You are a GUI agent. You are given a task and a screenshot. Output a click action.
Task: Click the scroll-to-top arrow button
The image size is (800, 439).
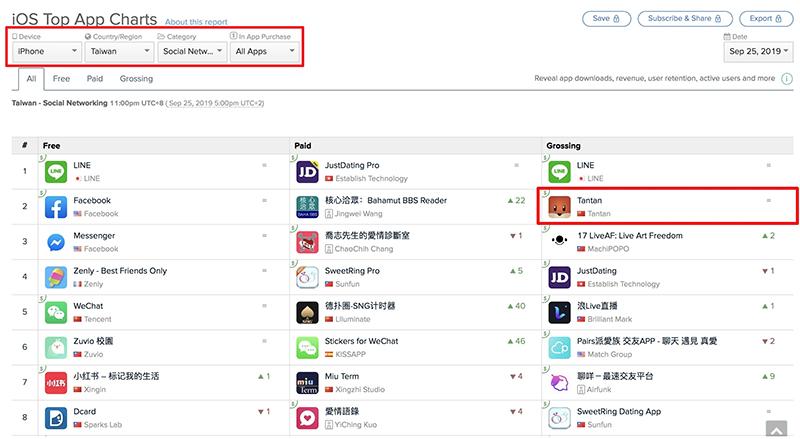coord(775,428)
